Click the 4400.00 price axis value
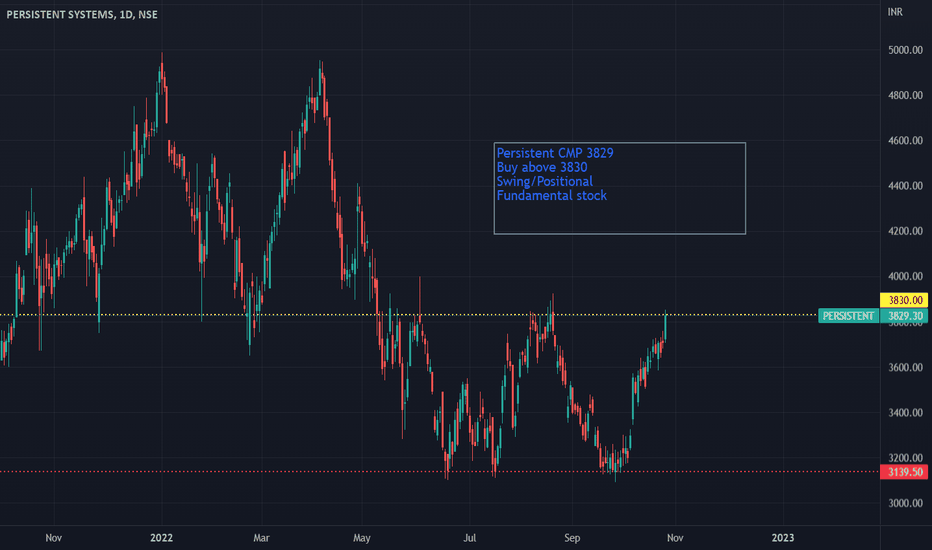This screenshot has width=932, height=550. click(905, 186)
